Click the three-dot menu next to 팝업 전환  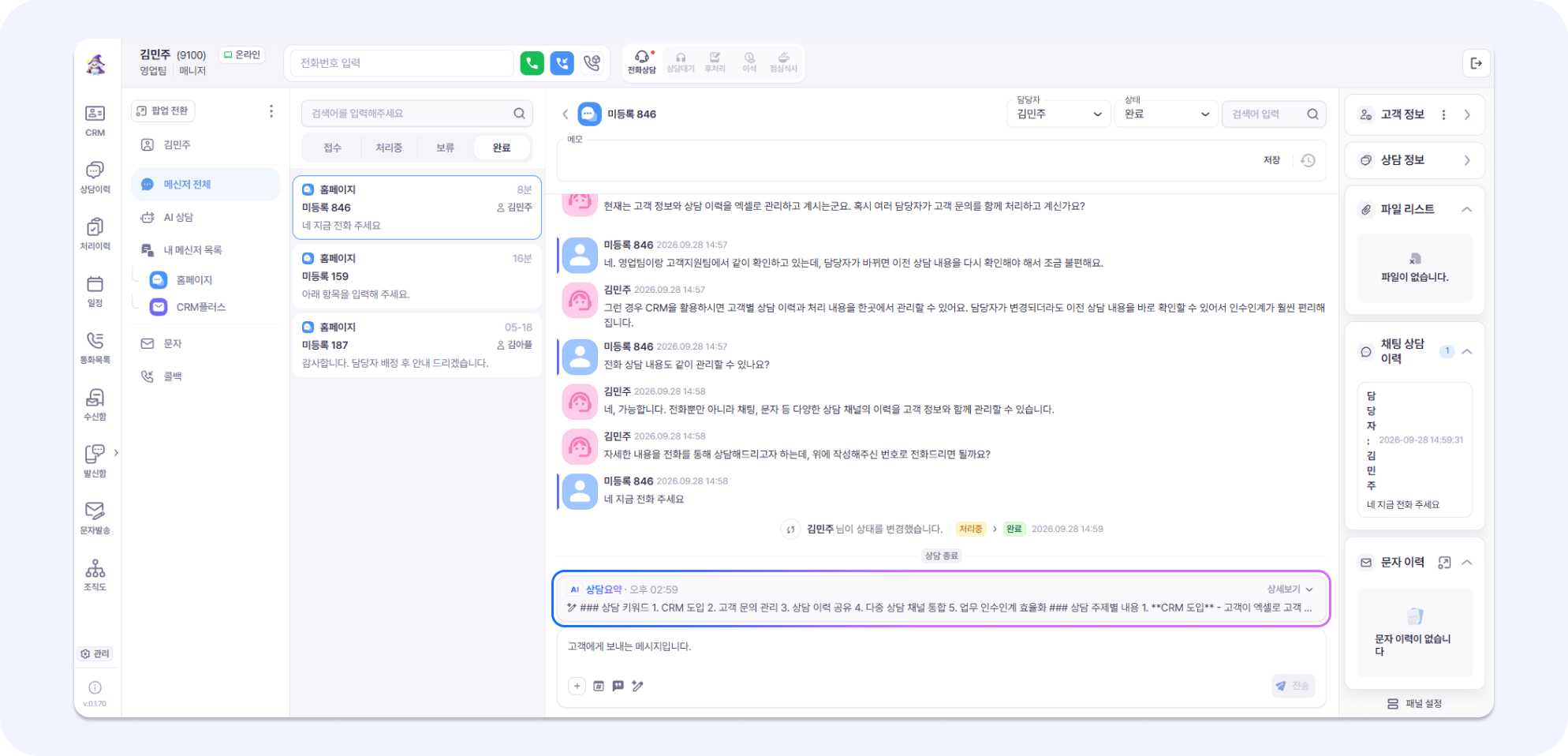point(271,111)
